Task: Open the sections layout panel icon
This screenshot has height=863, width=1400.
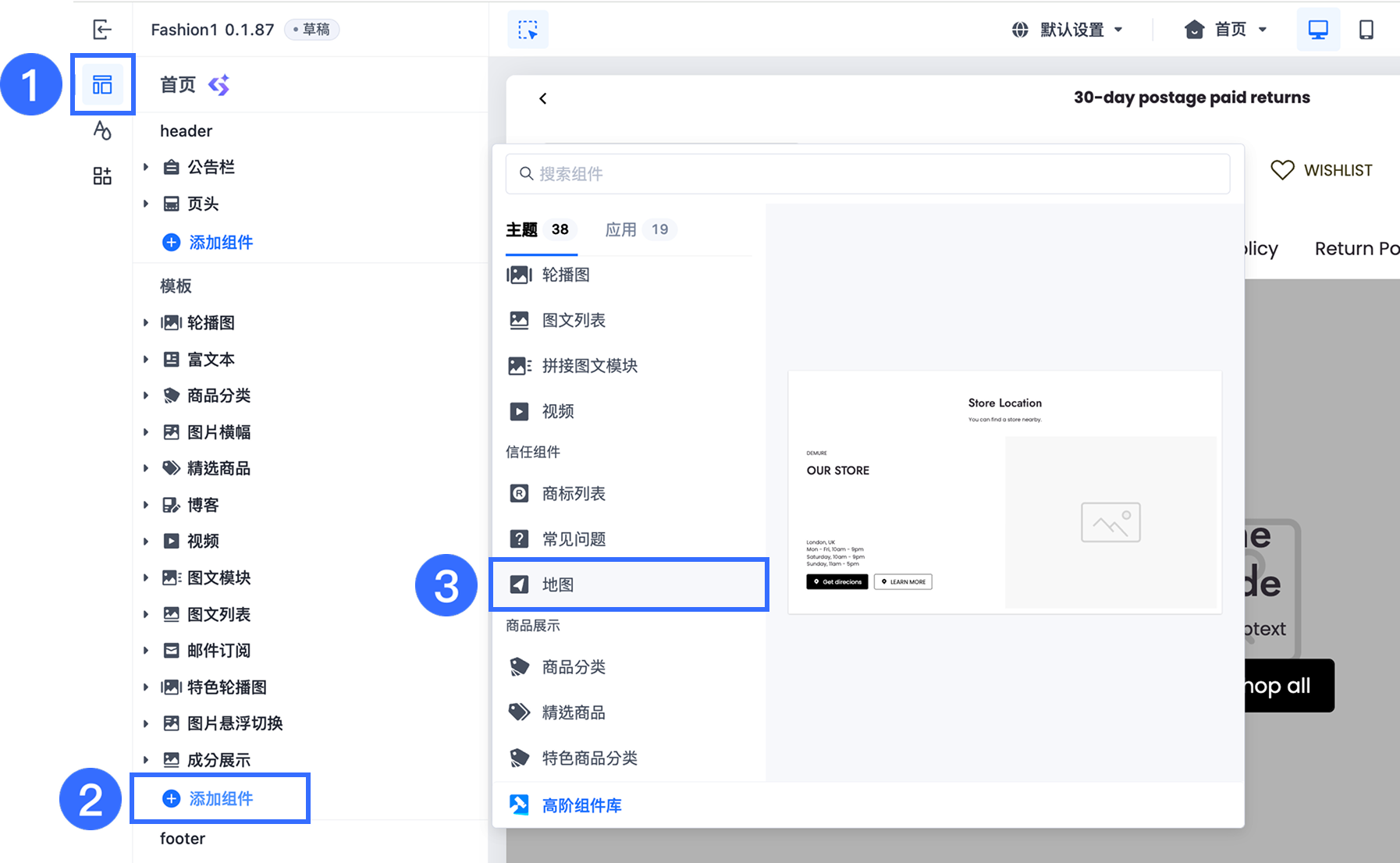Action: (x=102, y=84)
